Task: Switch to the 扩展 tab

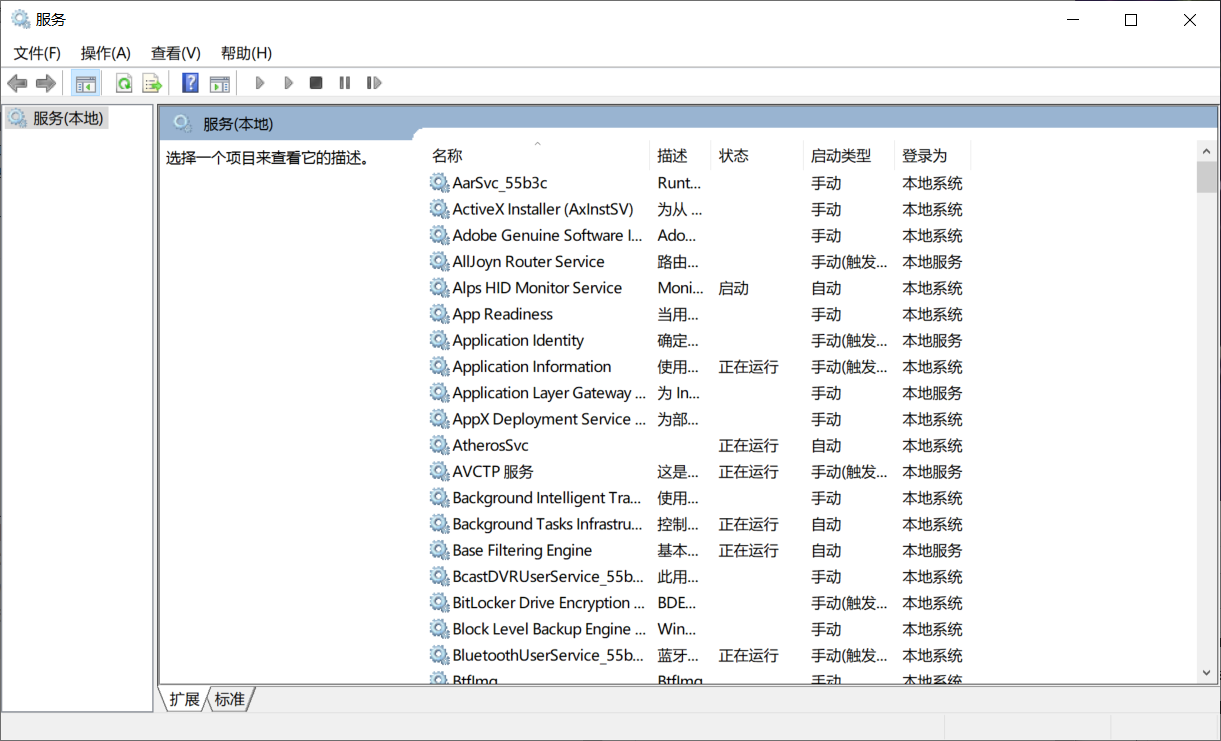Action: click(183, 699)
